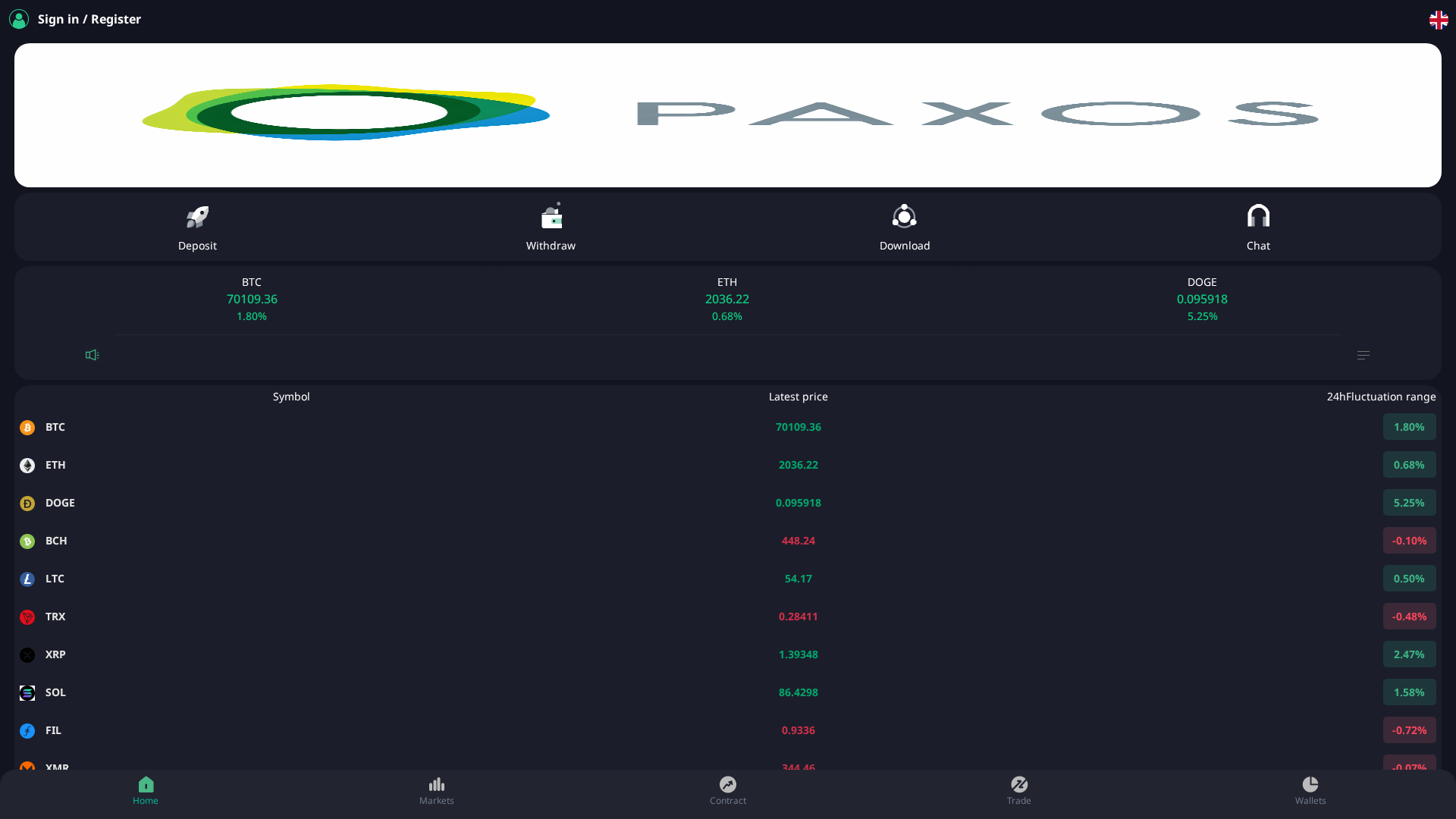This screenshot has width=1456, height=819.
Task: Open the app Download page
Action: (x=904, y=226)
